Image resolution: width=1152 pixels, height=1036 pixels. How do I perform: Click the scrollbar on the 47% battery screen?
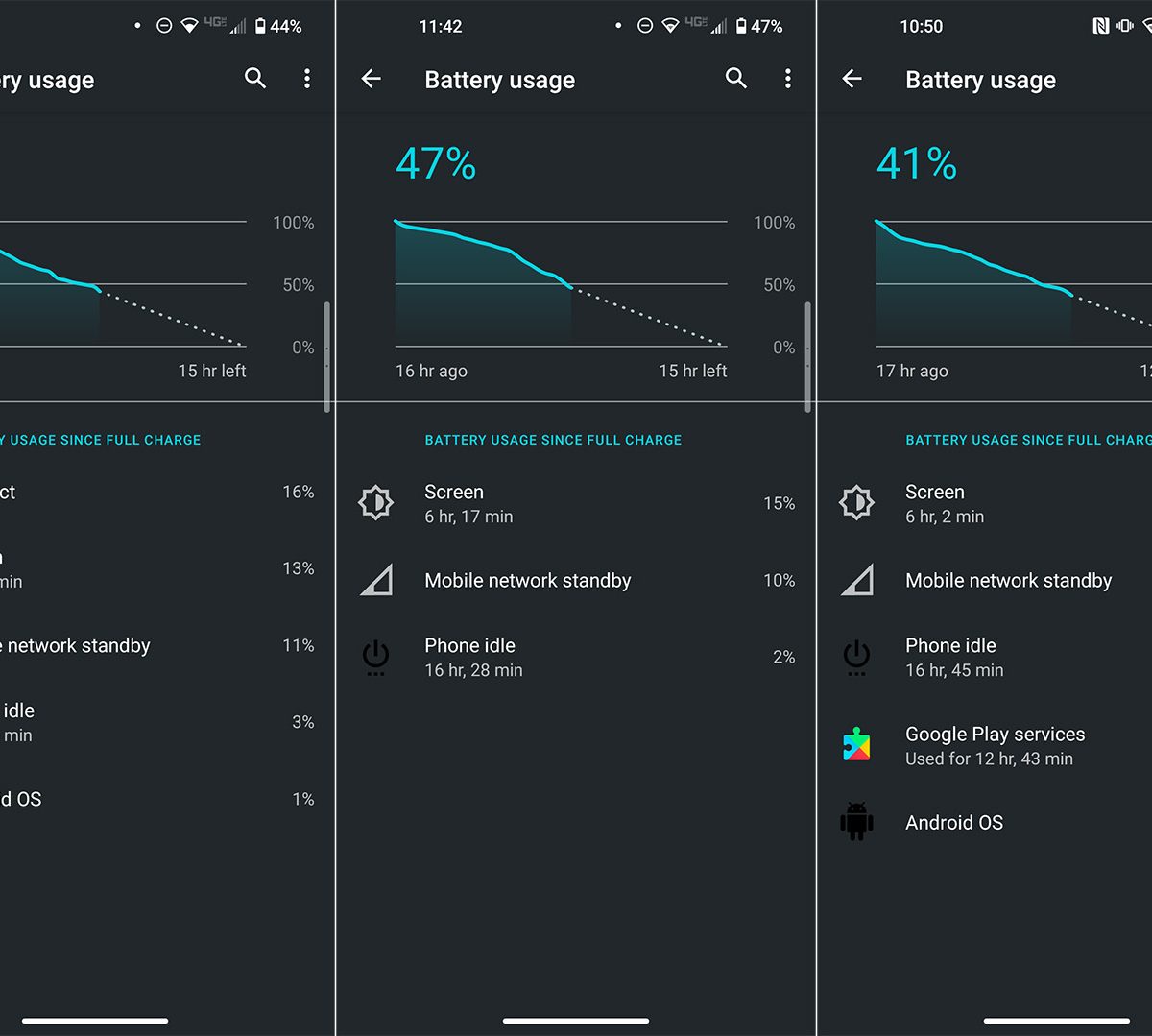click(x=808, y=355)
